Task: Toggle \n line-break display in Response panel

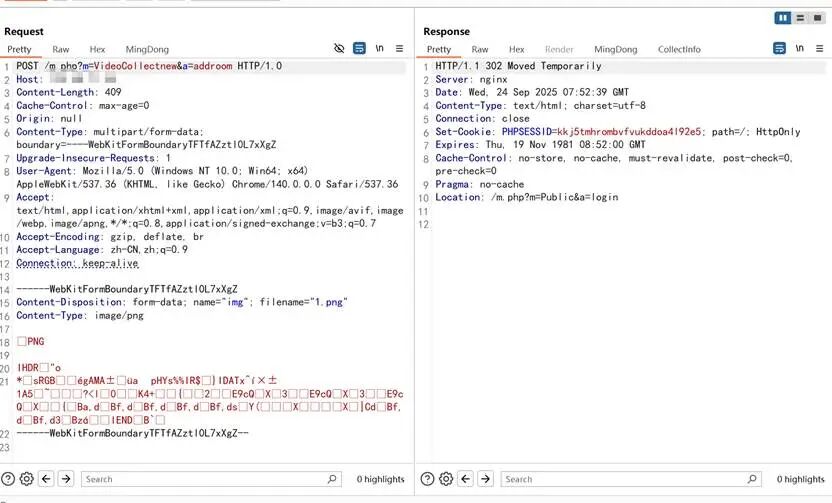Action: click(799, 49)
